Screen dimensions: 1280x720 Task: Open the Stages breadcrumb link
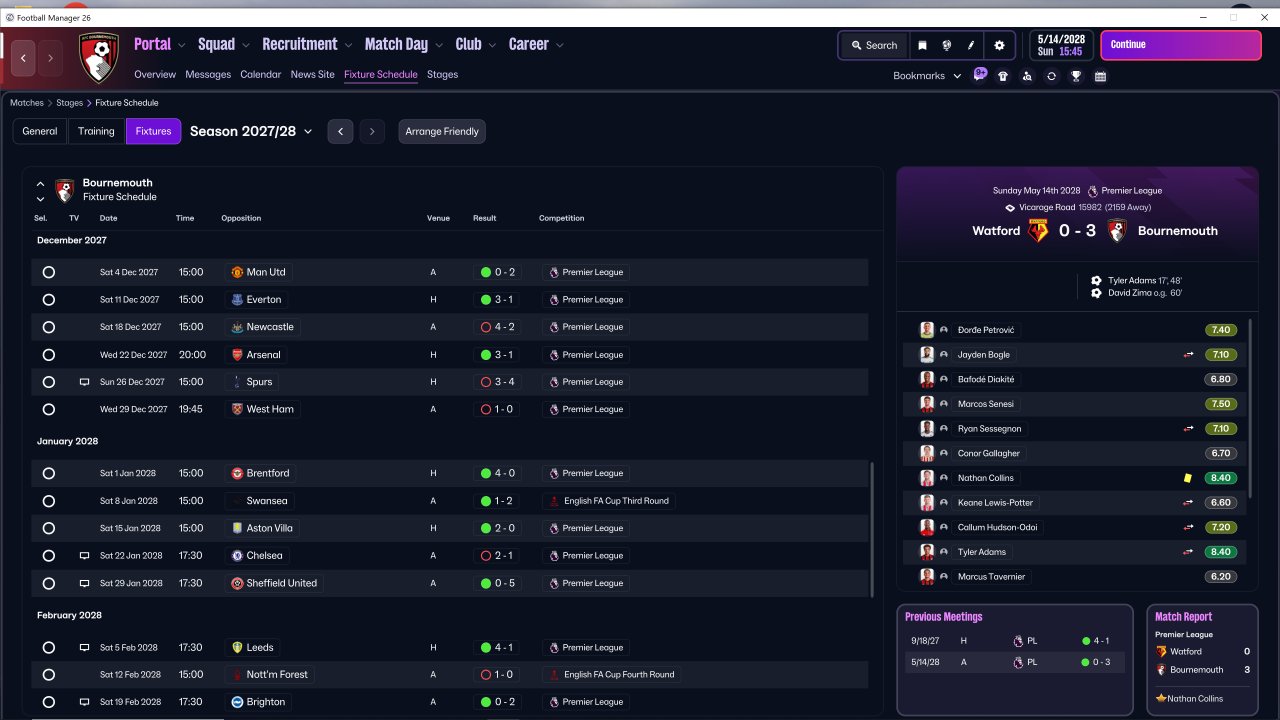pyautogui.click(x=70, y=103)
